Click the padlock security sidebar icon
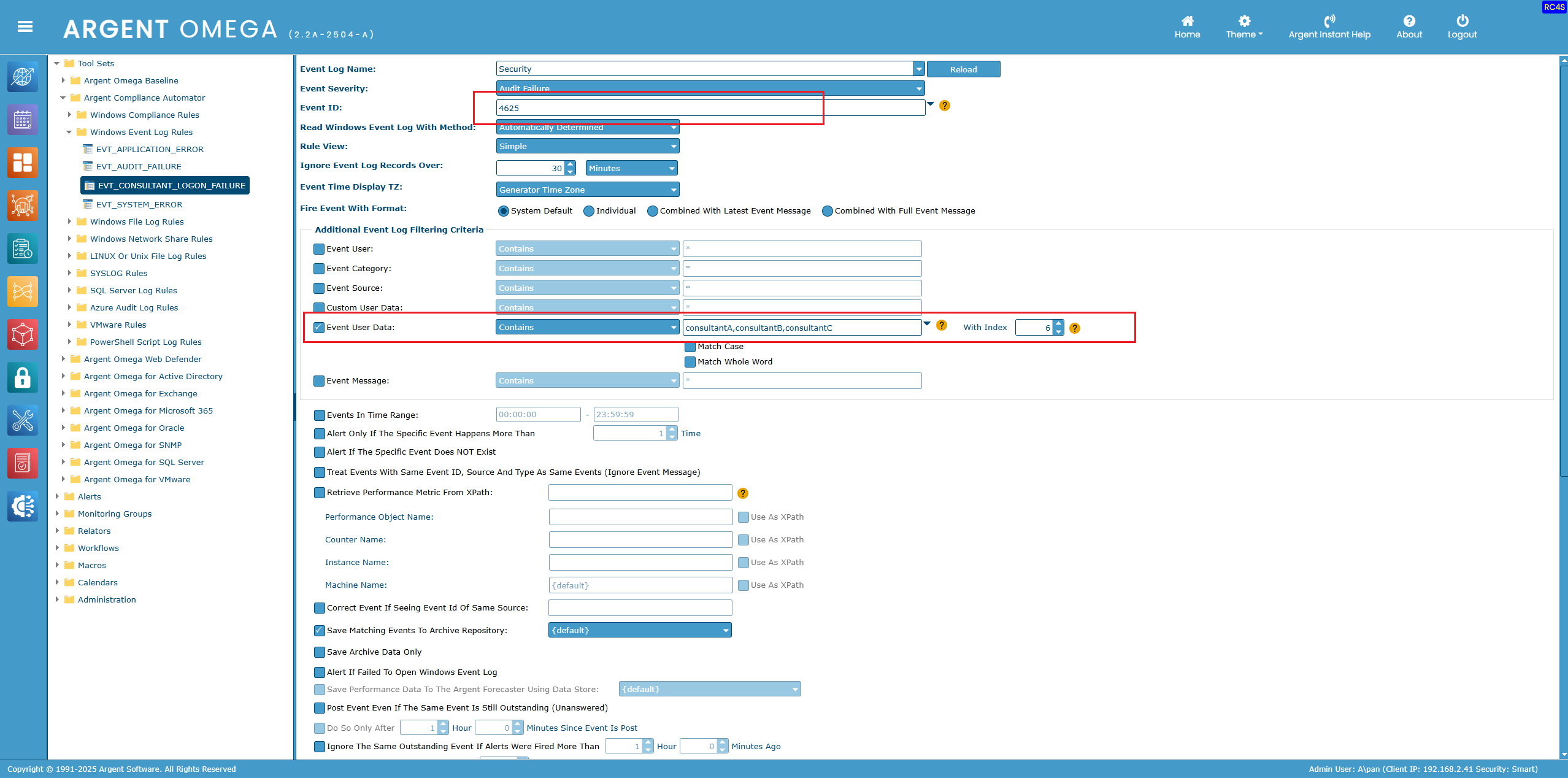 [x=23, y=377]
